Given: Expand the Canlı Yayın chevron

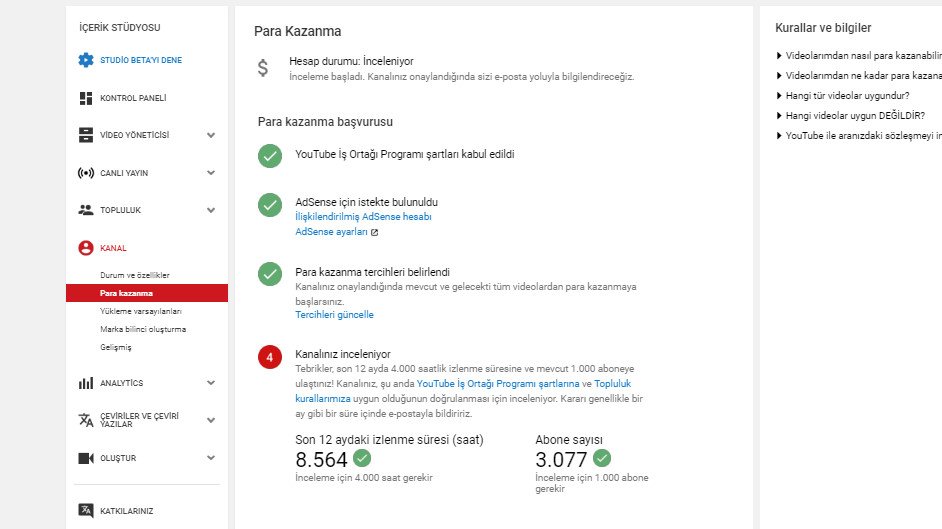Looking at the screenshot, I should (x=211, y=173).
